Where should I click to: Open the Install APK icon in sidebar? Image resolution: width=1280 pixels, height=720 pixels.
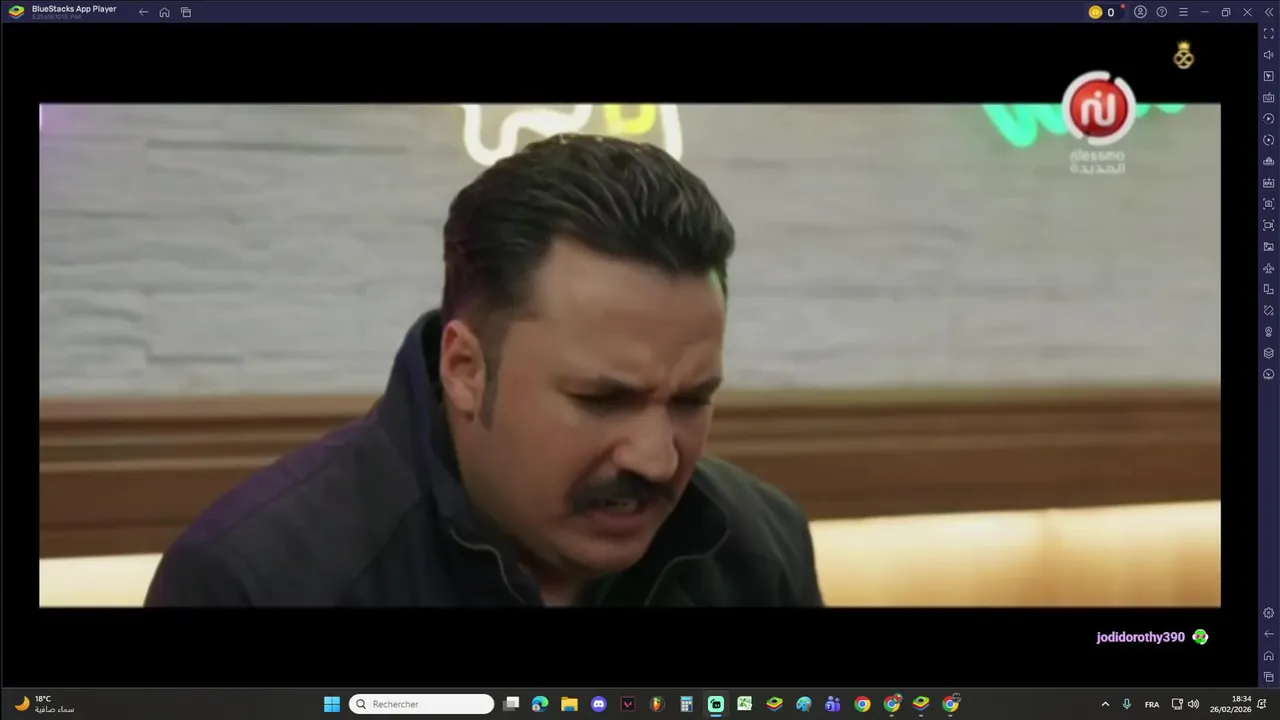click(1268, 183)
